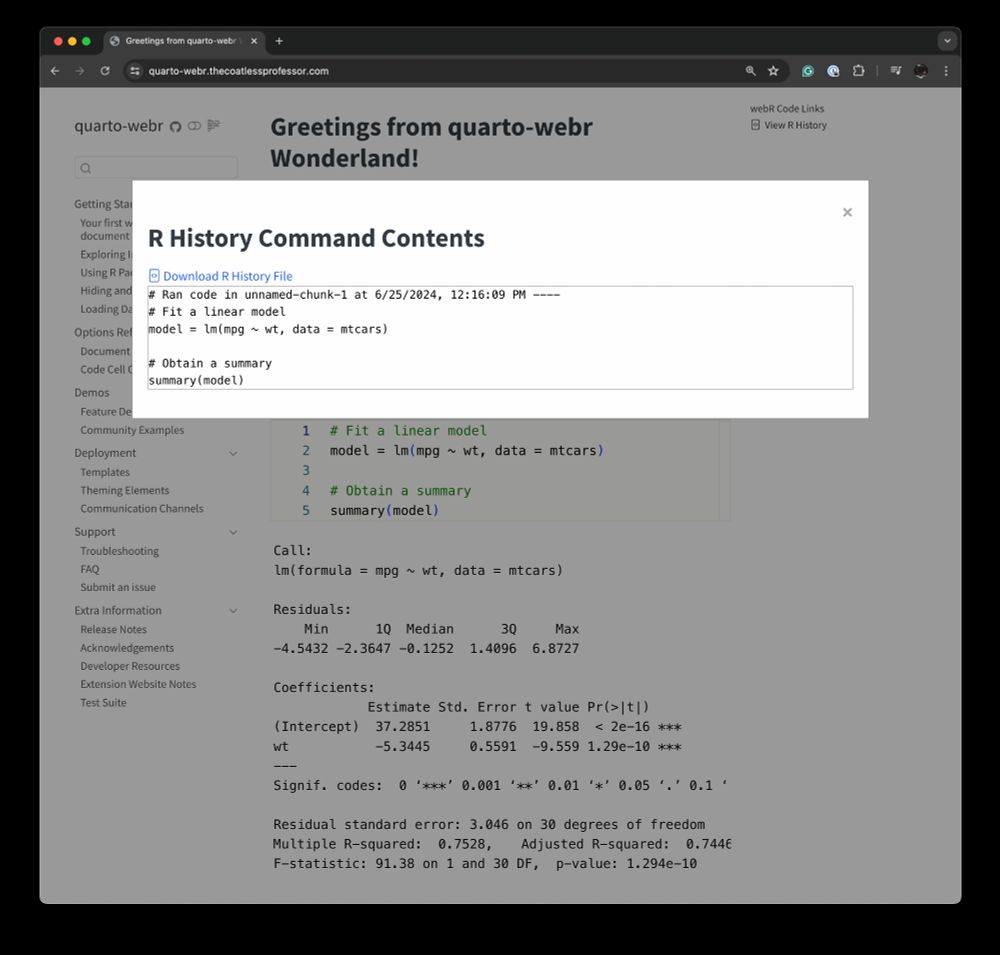Click the View R History icon under webR Code Links
The width and height of the screenshot is (1000, 955).
click(754, 124)
